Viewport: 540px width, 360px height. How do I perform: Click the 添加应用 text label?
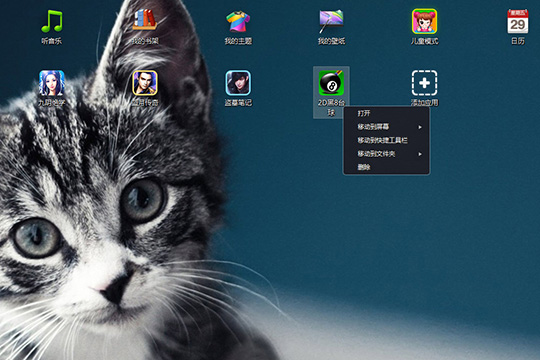(x=424, y=103)
